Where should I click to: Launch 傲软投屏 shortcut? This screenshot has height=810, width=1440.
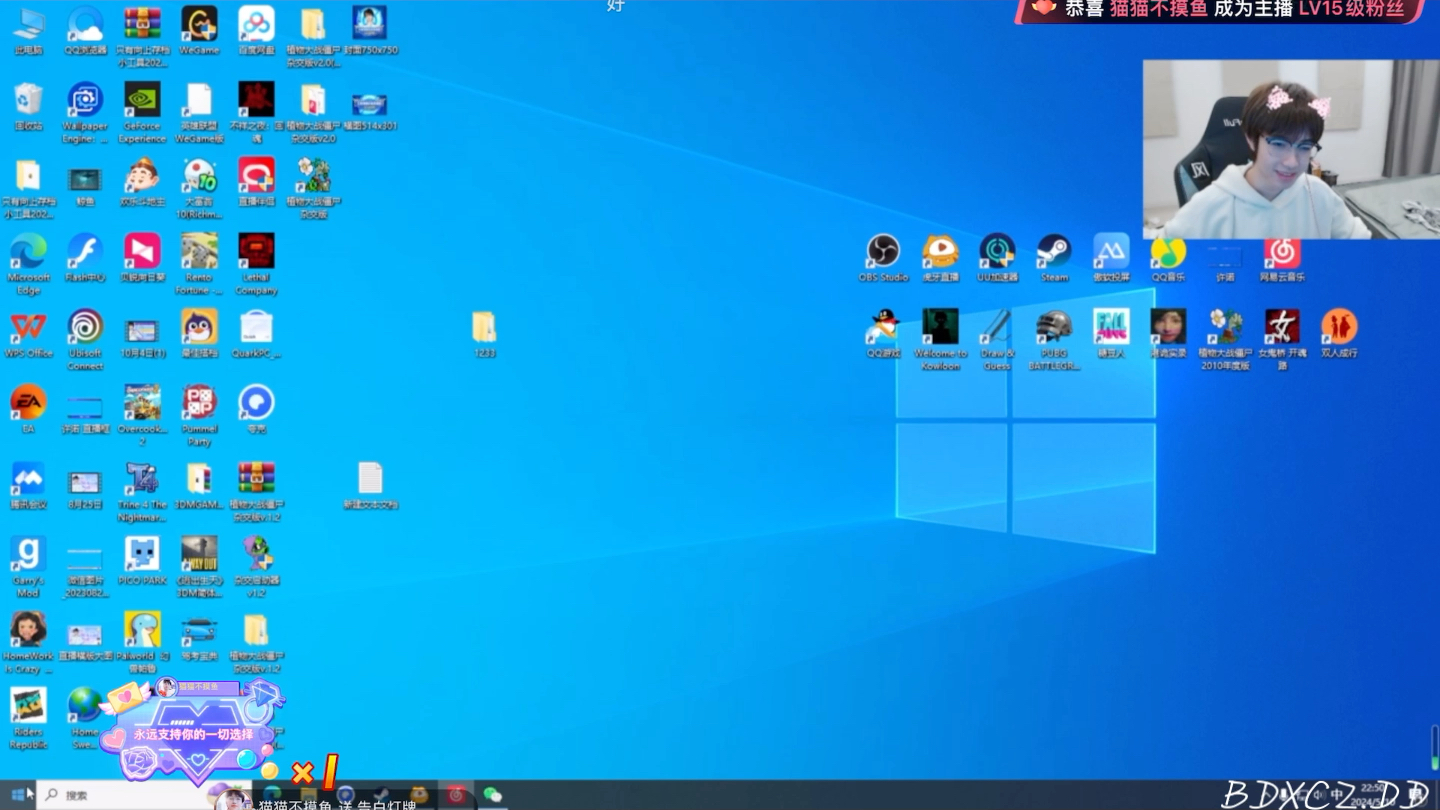tap(1111, 259)
